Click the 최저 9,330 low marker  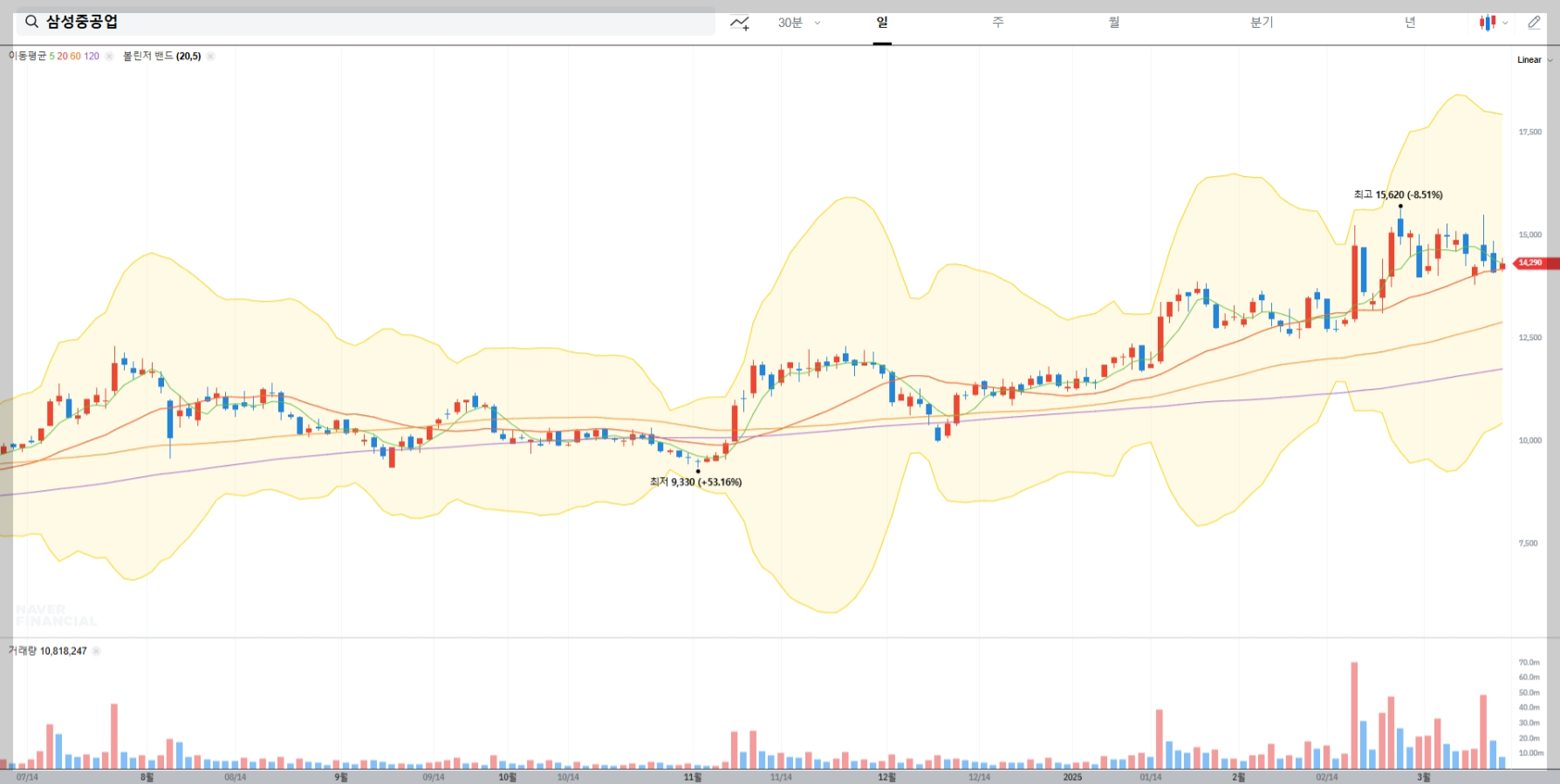[x=695, y=481]
